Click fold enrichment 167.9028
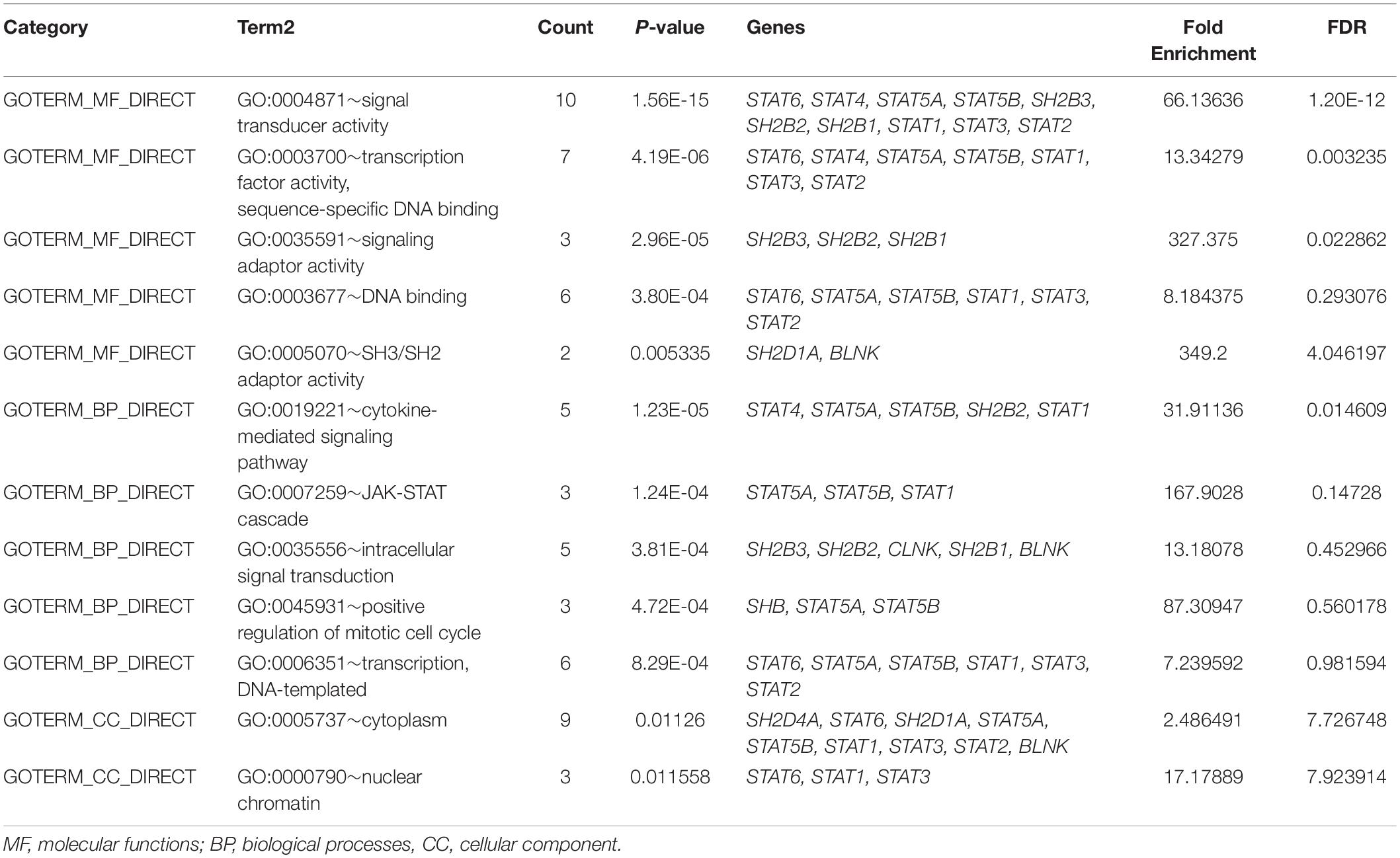Screen dimensions: 1400x858 (x=1203, y=493)
